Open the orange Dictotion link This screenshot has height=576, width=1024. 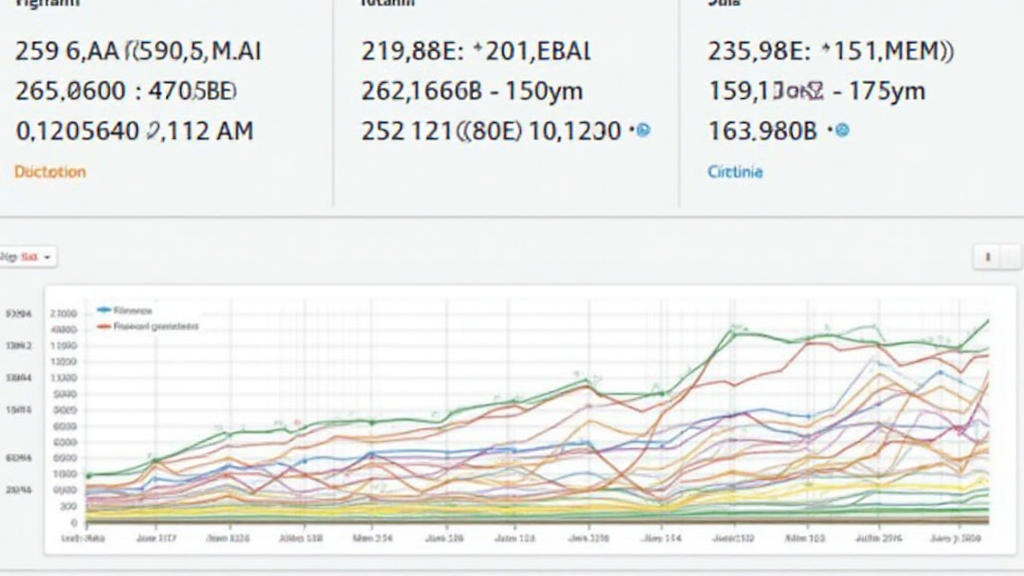(50, 172)
